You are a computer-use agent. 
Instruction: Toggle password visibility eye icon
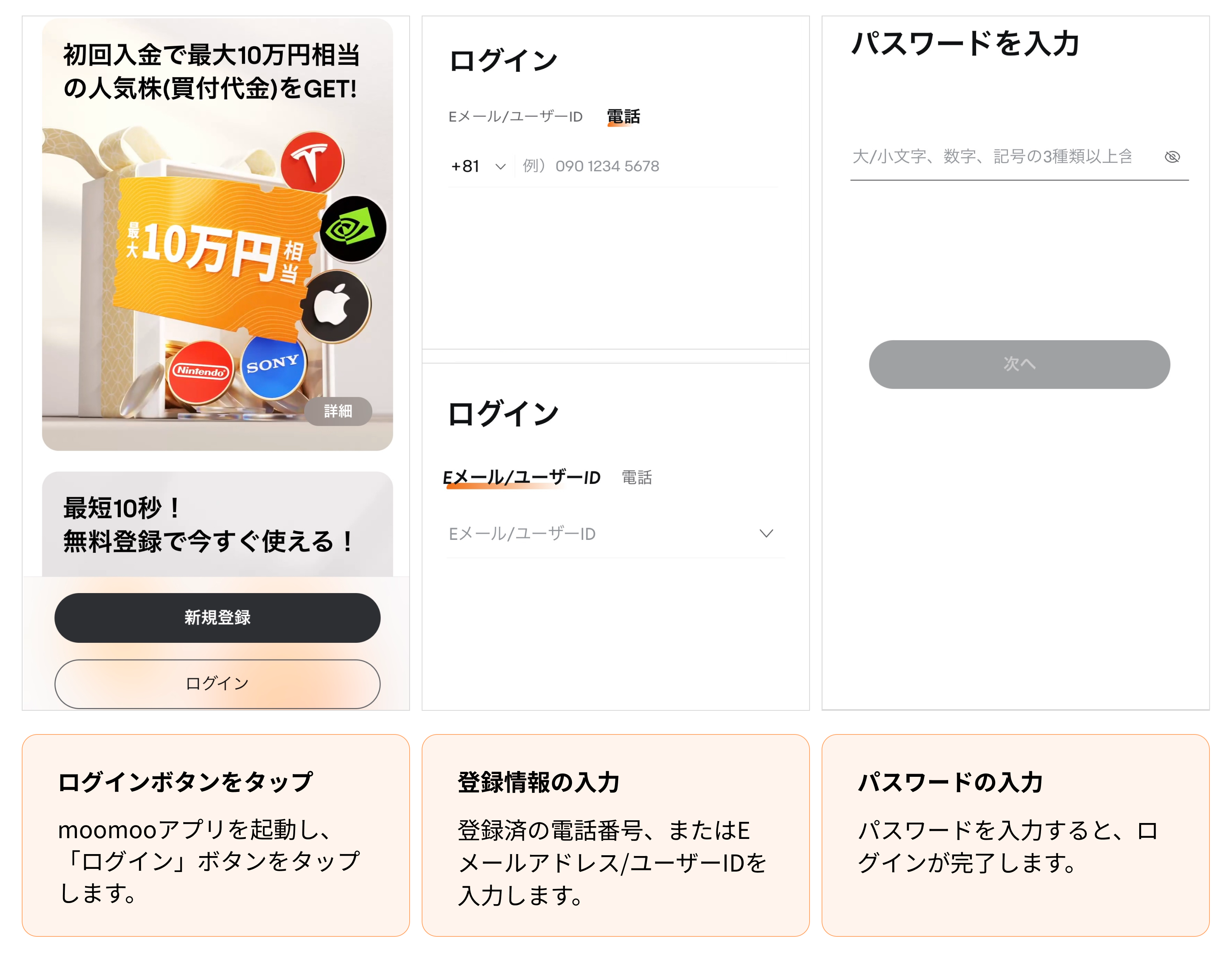point(1172,157)
